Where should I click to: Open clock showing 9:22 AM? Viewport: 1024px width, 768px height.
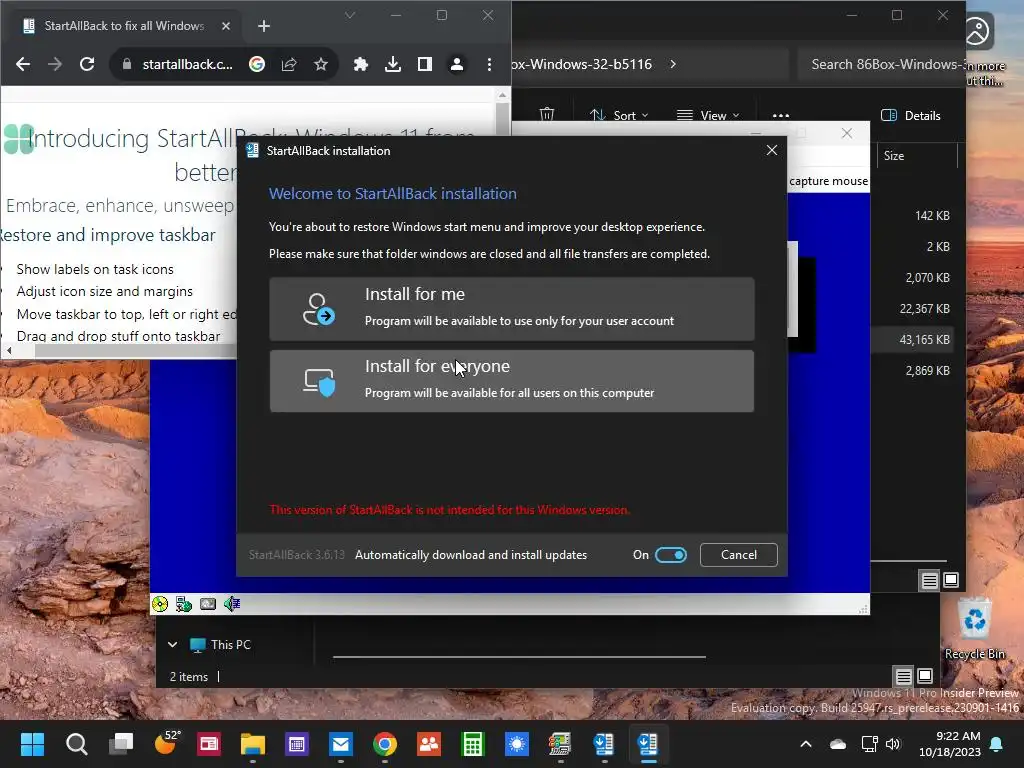click(x=950, y=744)
